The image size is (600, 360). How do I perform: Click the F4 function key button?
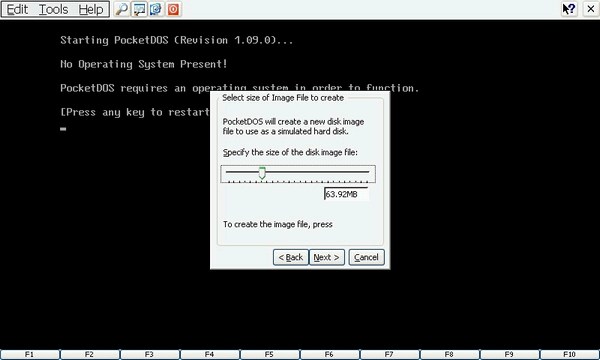(210, 354)
